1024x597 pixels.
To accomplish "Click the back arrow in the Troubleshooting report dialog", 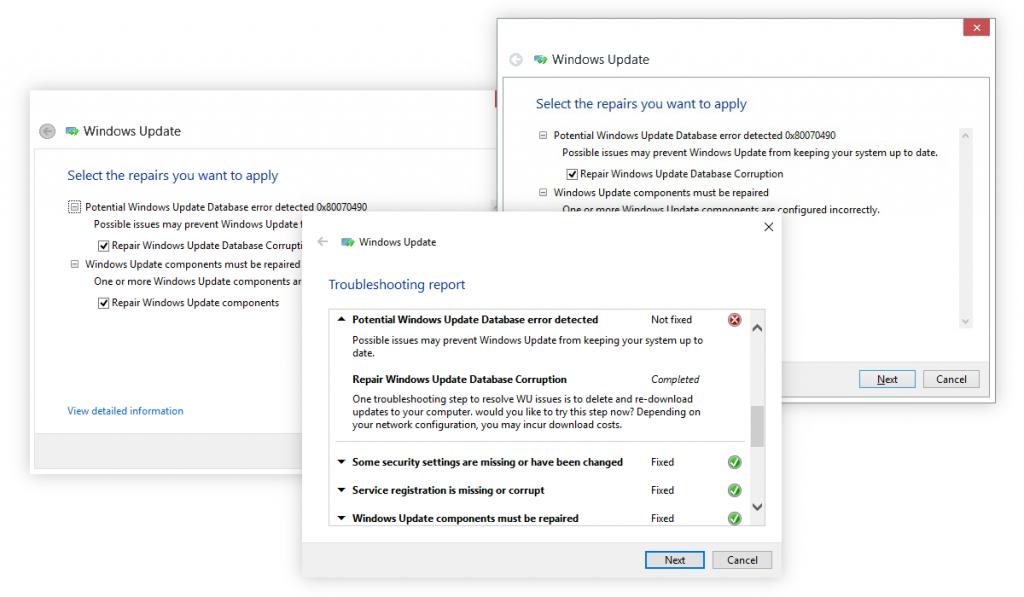I will point(322,241).
